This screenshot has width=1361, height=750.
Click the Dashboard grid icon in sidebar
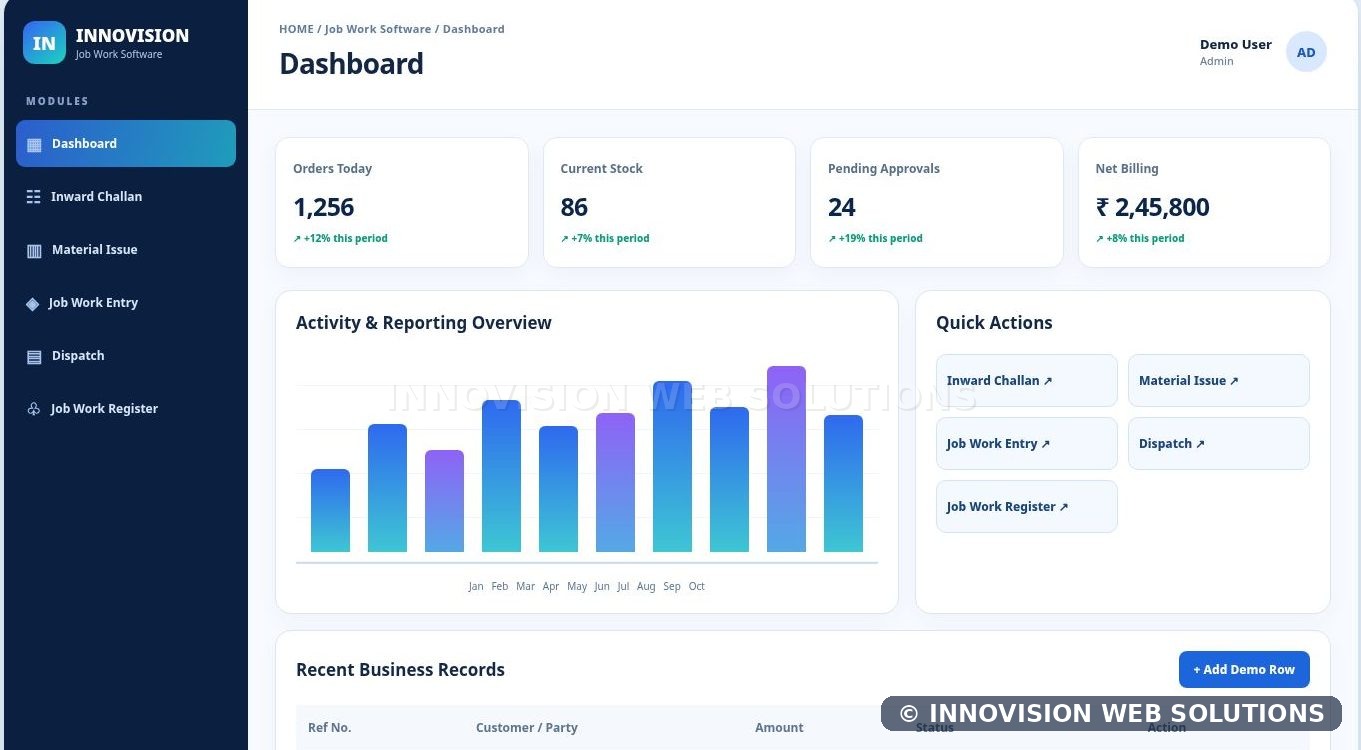(x=34, y=144)
